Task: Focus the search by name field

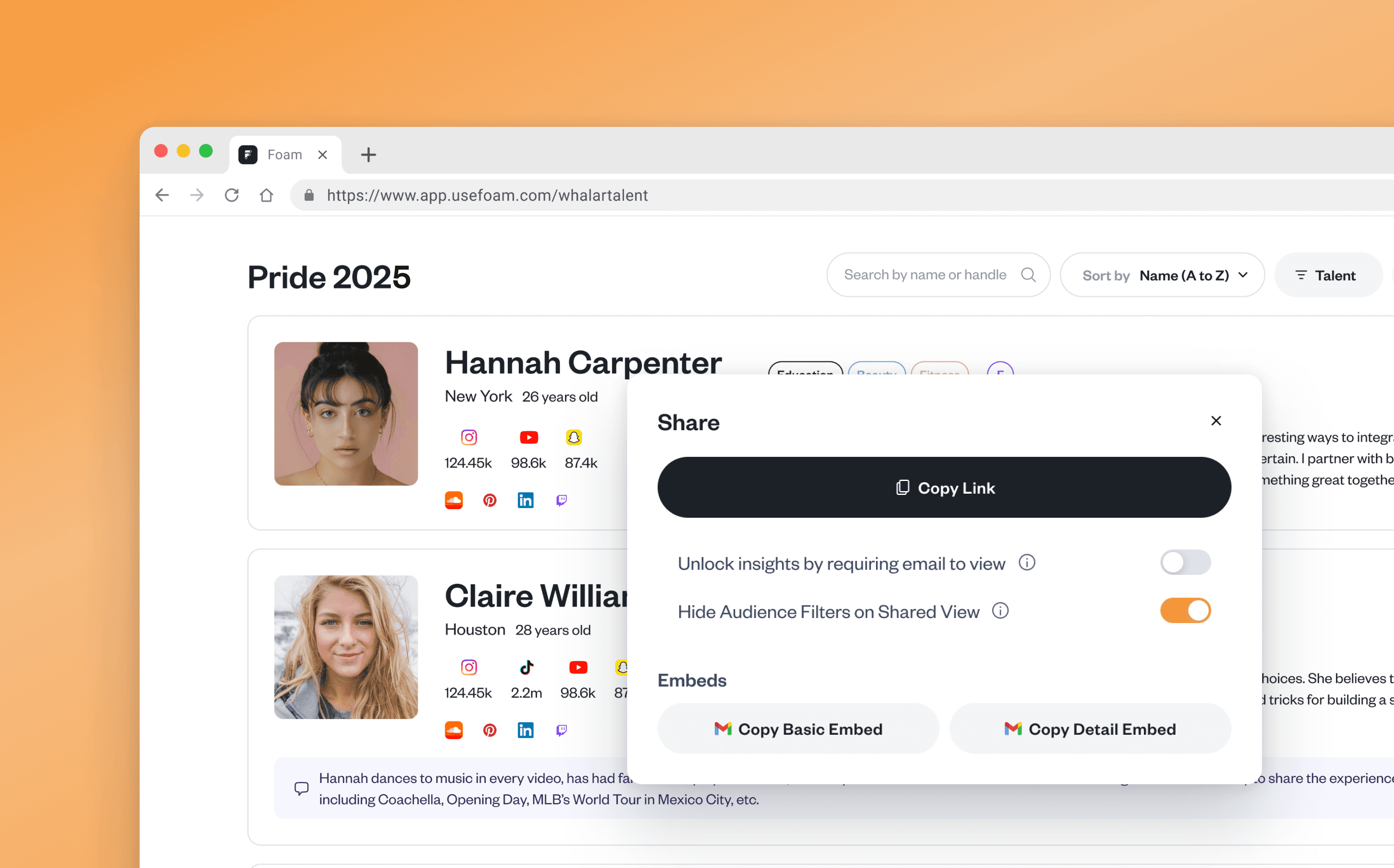Action: coord(925,275)
